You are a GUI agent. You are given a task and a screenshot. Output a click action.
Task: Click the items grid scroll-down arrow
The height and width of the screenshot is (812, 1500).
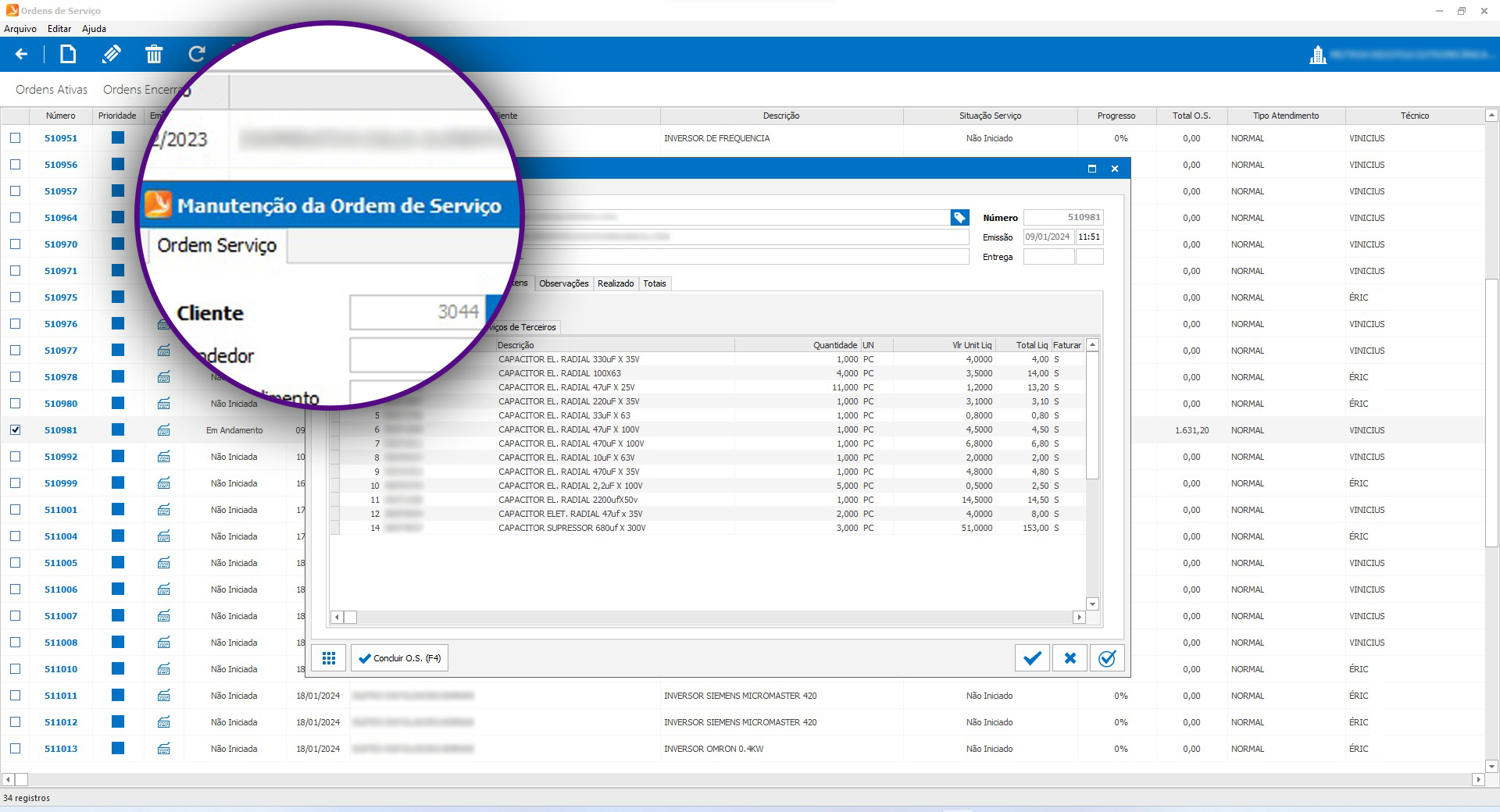(x=1093, y=604)
